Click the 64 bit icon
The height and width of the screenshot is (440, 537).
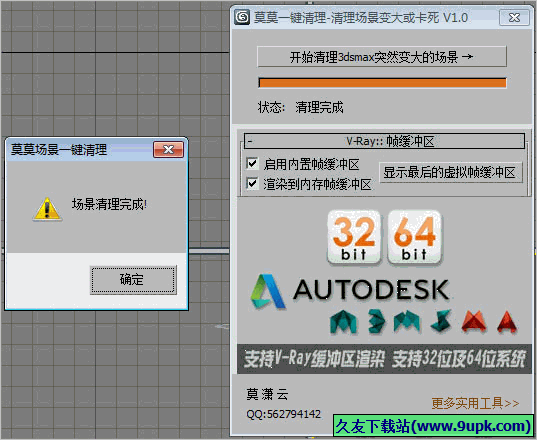point(414,237)
